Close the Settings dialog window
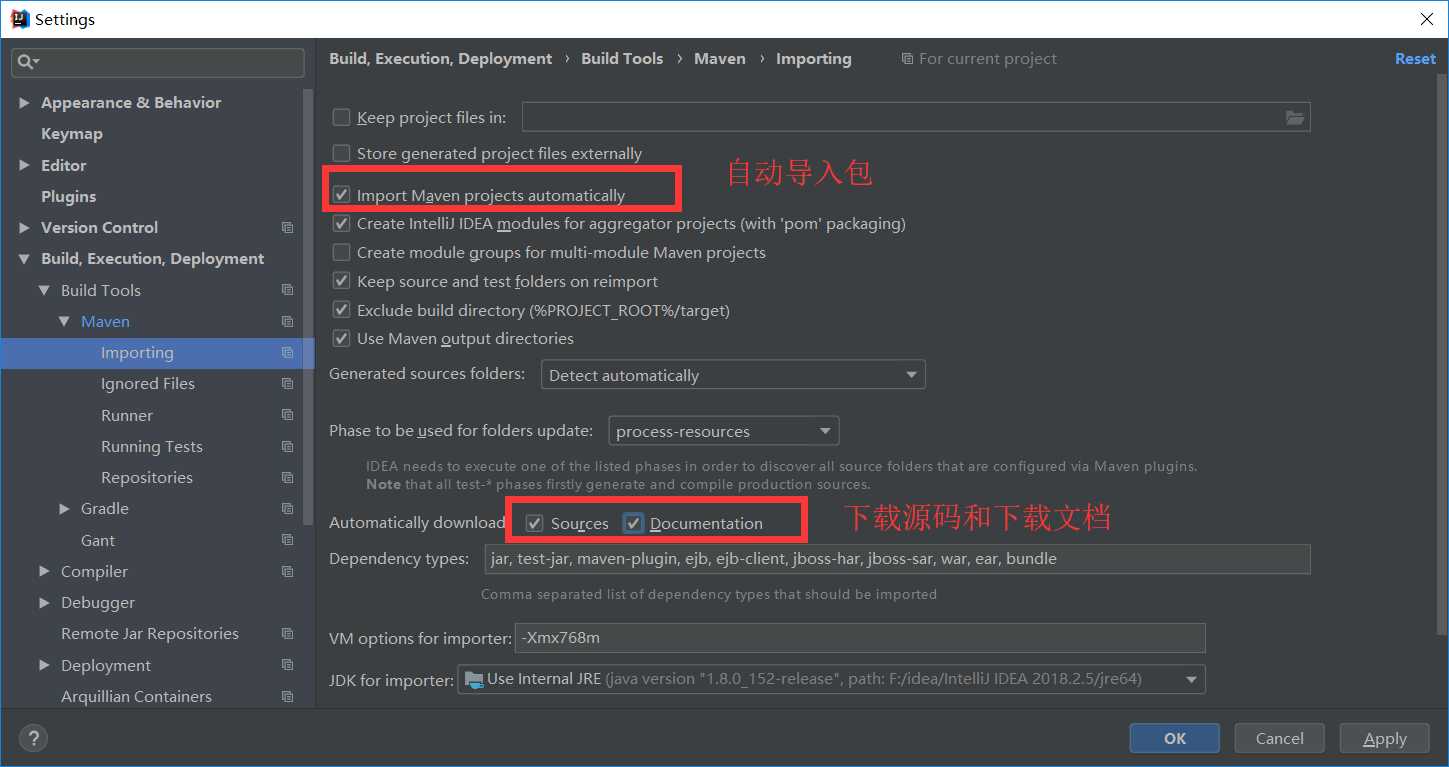 click(x=1427, y=19)
